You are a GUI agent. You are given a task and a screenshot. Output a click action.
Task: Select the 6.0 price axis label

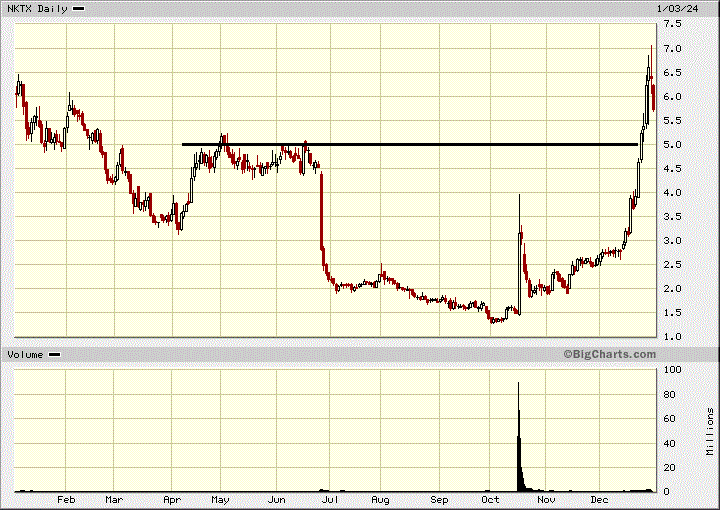click(x=672, y=96)
